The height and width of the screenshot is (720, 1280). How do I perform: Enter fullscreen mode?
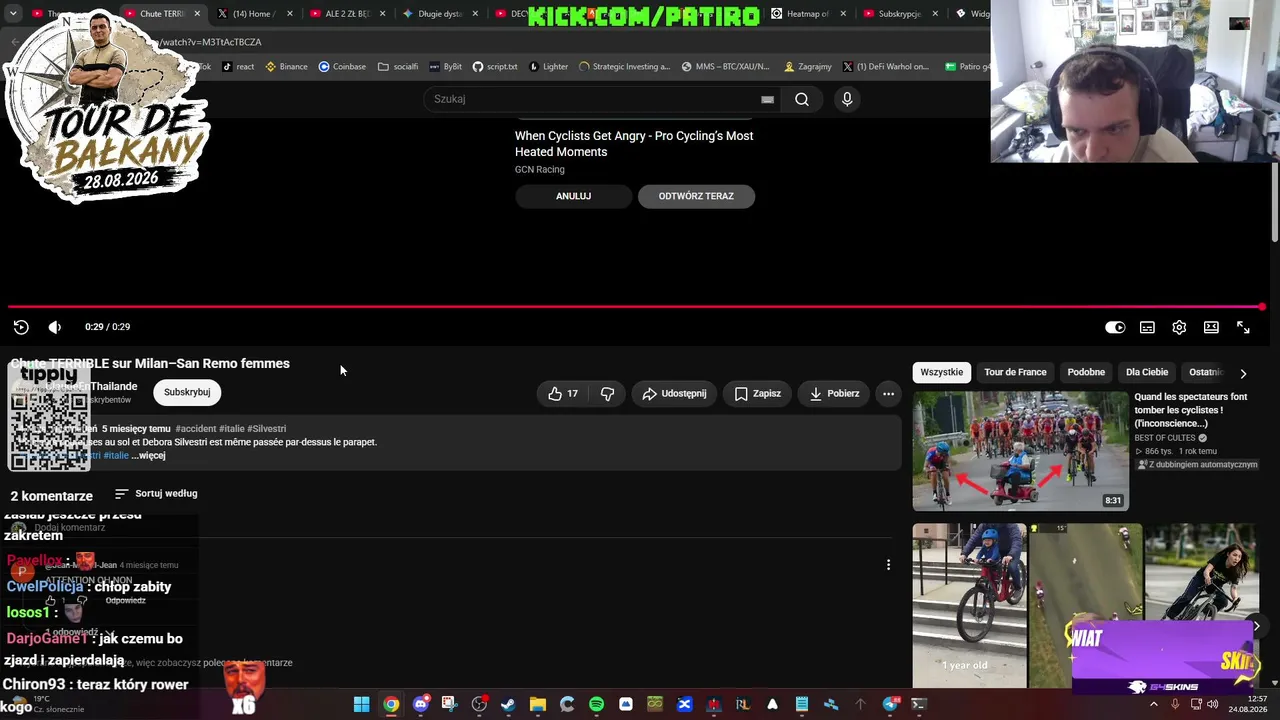point(1243,327)
